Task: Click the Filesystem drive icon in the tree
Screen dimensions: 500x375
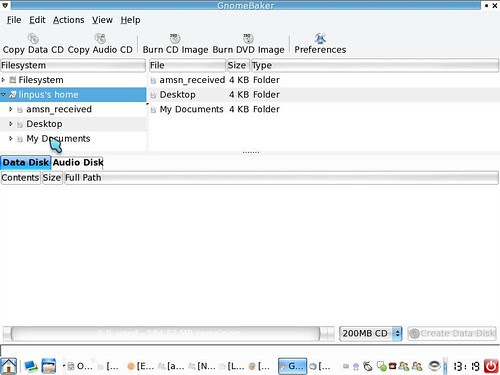Action: click(x=13, y=80)
